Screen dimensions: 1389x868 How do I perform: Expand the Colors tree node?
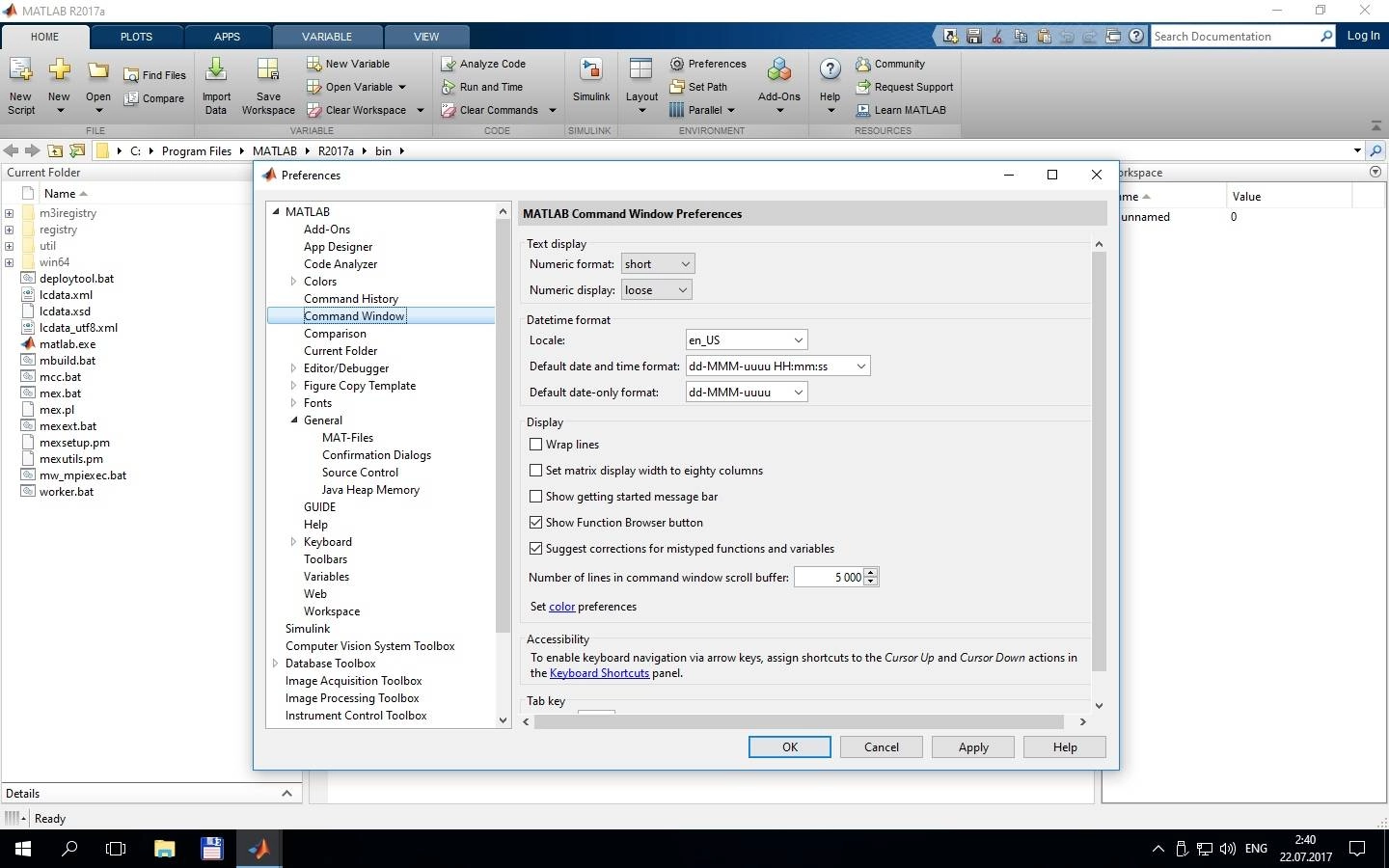294,282
